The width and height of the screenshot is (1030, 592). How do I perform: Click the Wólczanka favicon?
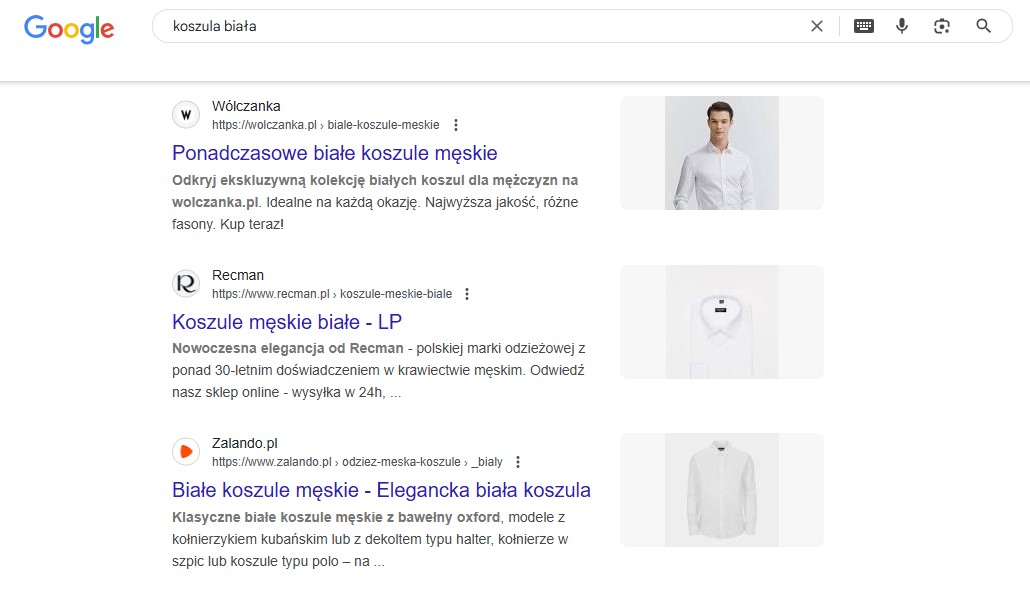point(186,115)
